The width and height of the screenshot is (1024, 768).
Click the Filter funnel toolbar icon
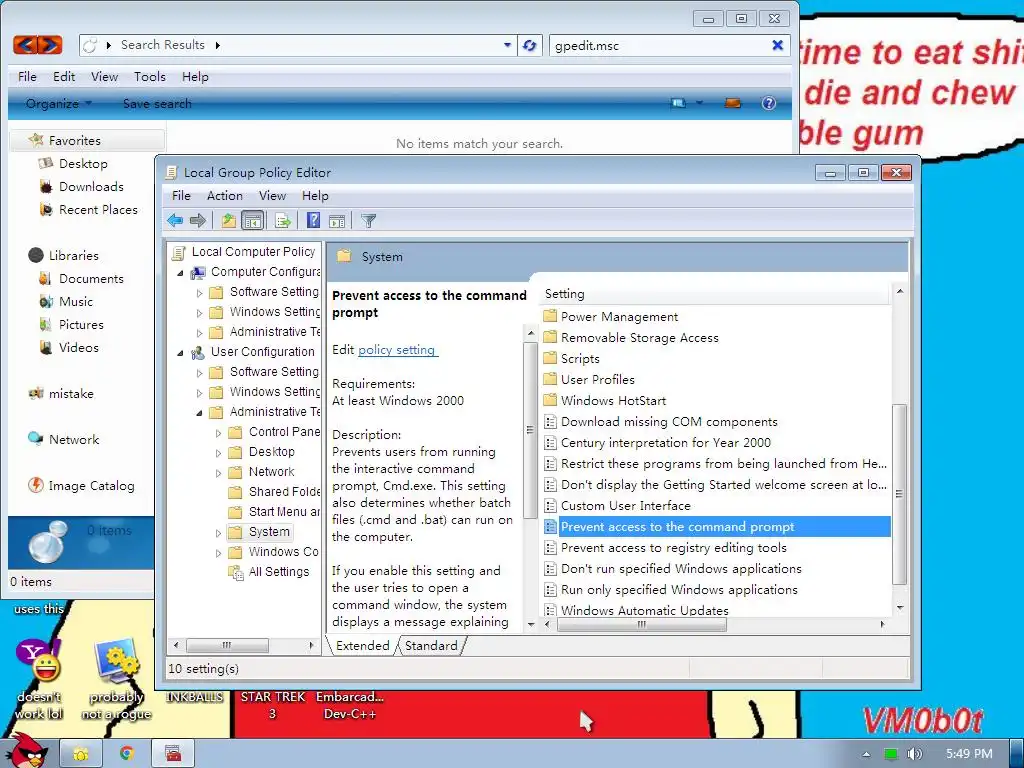click(x=368, y=221)
